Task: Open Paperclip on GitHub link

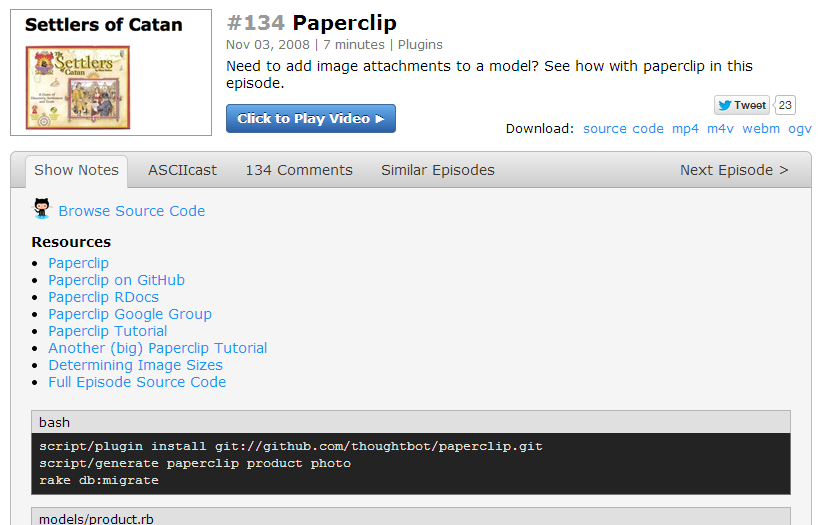Action: 116,280
